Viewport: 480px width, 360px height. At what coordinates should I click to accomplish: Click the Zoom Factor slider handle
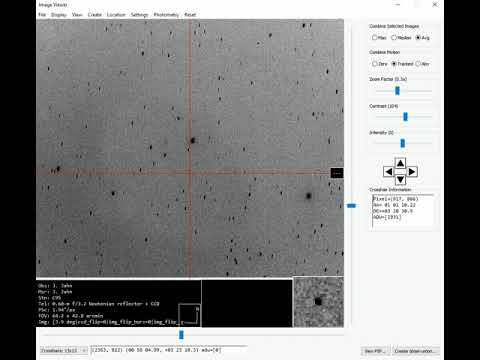(x=397, y=90)
